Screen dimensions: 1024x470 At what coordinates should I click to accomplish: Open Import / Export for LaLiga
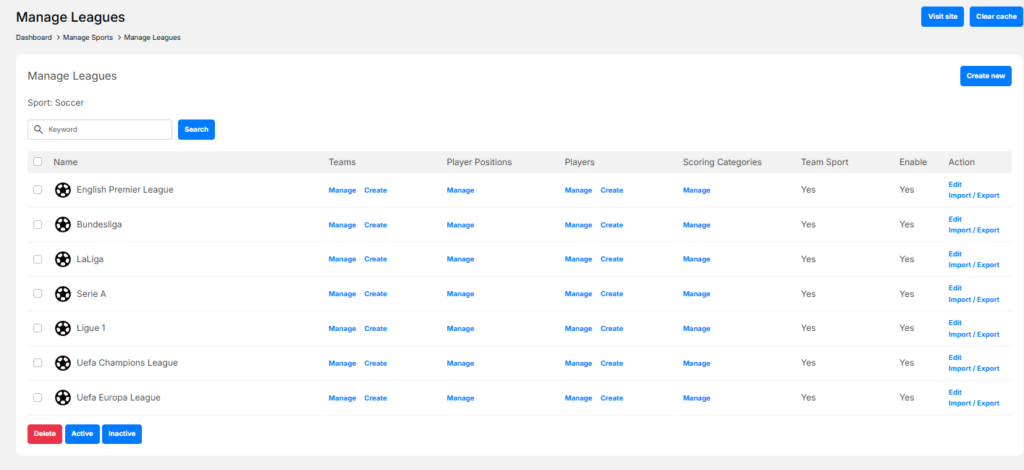(973, 265)
